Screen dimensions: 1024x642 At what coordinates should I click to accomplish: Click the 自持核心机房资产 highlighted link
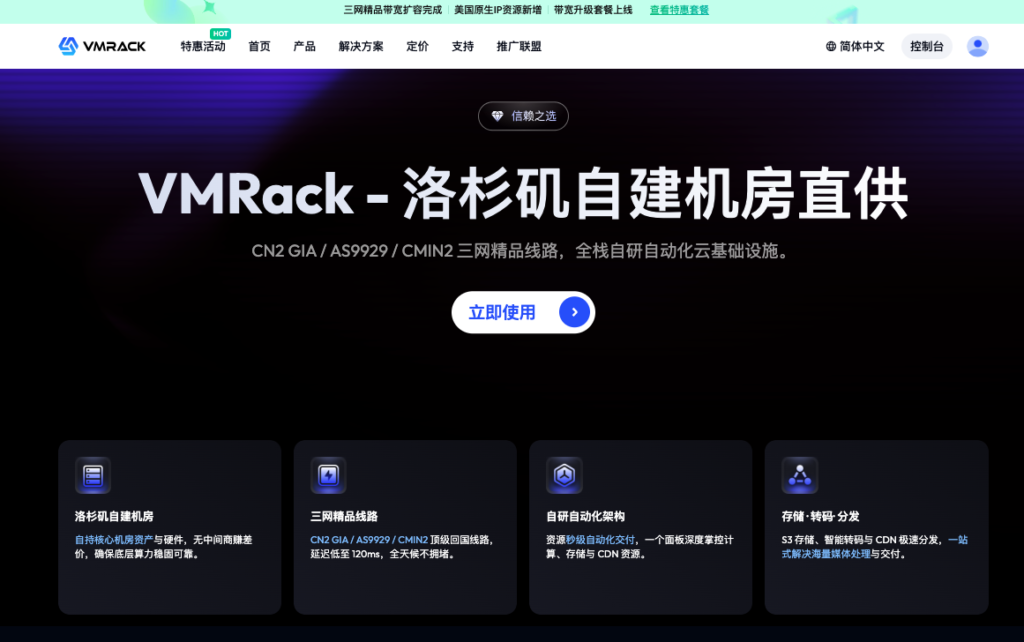point(114,539)
